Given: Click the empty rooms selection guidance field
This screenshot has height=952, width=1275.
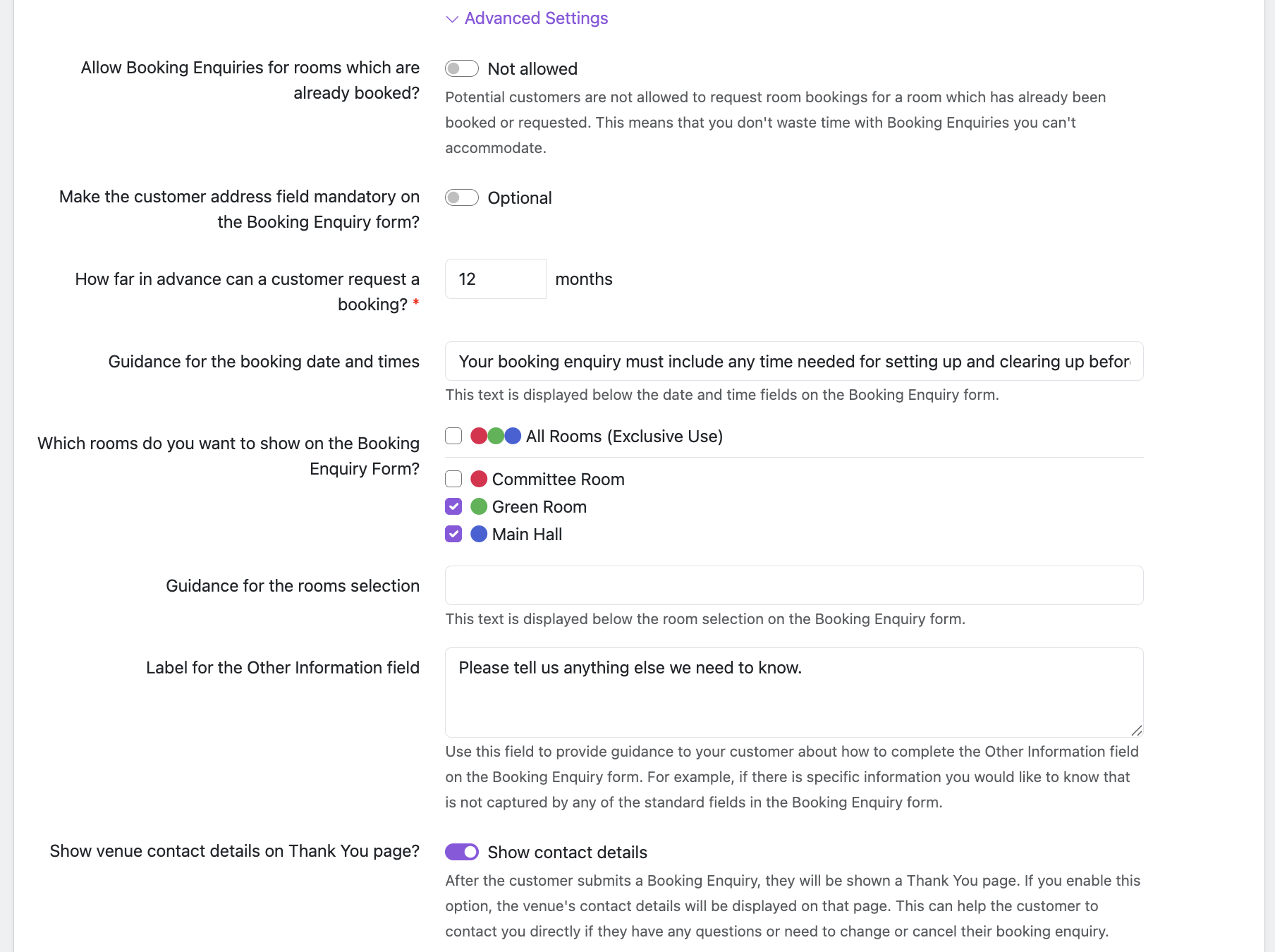Looking at the screenshot, I should pyautogui.click(x=793, y=585).
